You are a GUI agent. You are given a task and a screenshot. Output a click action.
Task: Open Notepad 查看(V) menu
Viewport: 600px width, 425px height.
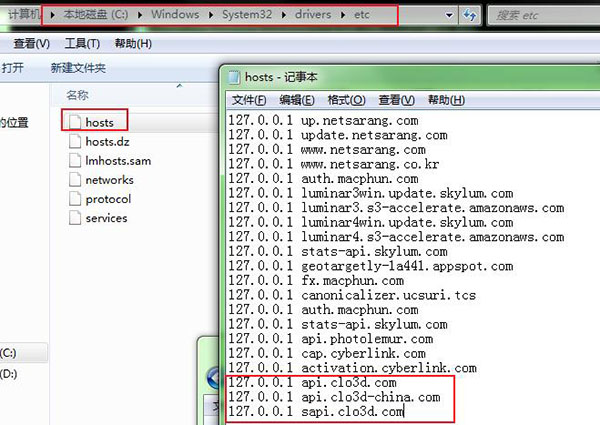pos(396,100)
